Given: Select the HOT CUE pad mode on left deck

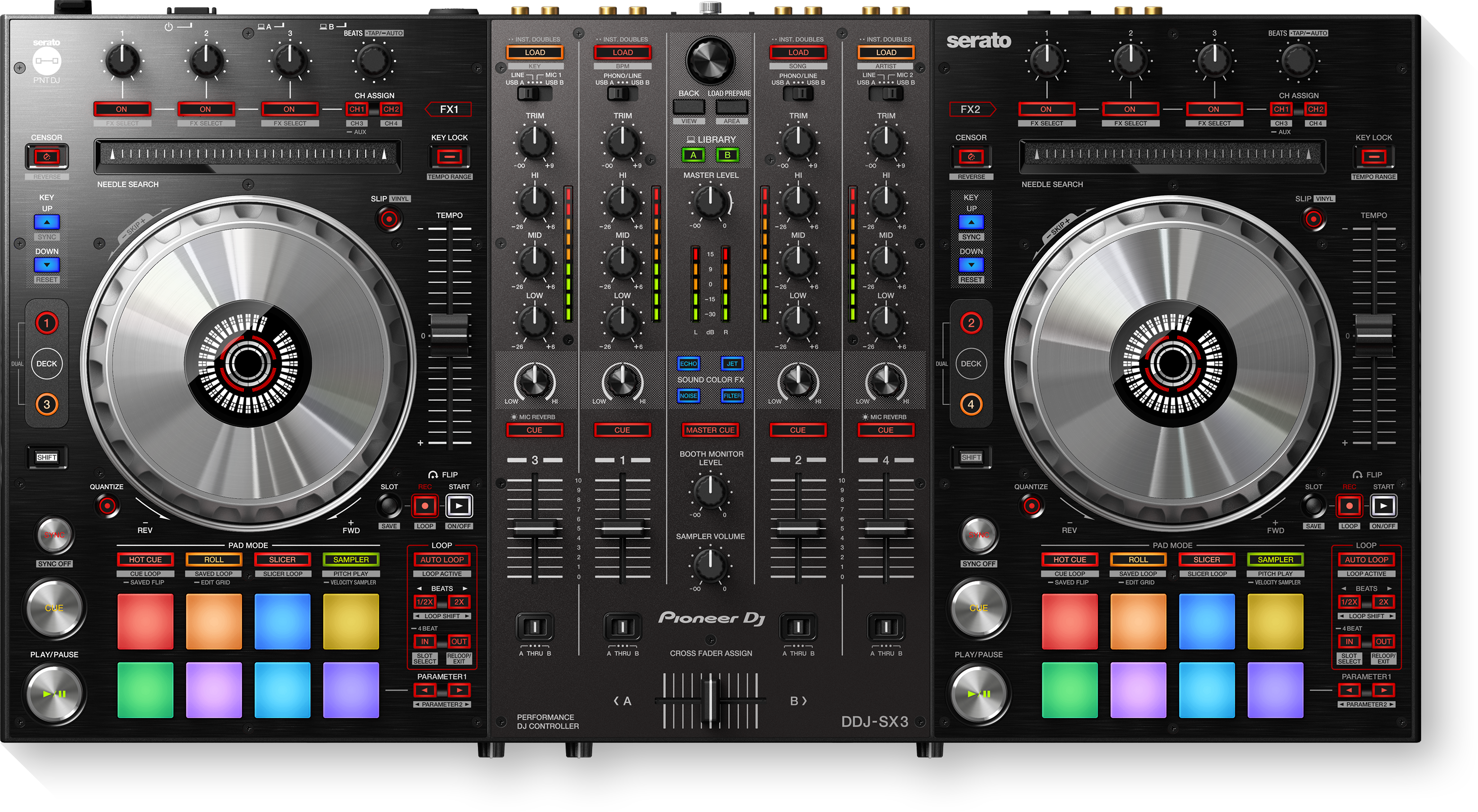Looking at the screenshot, I should (x=145, y=559).
